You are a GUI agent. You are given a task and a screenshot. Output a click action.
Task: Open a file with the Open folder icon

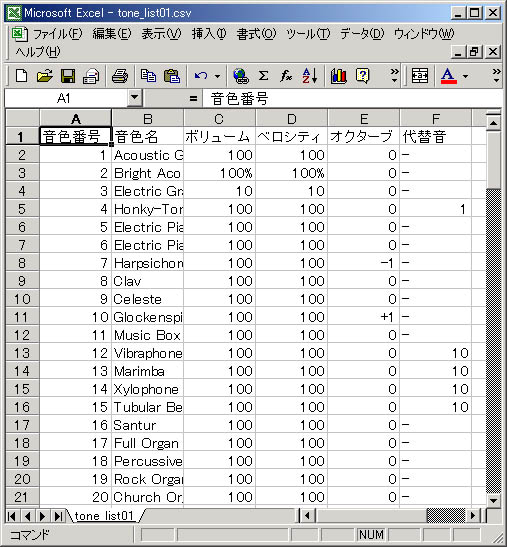[45, 76]
